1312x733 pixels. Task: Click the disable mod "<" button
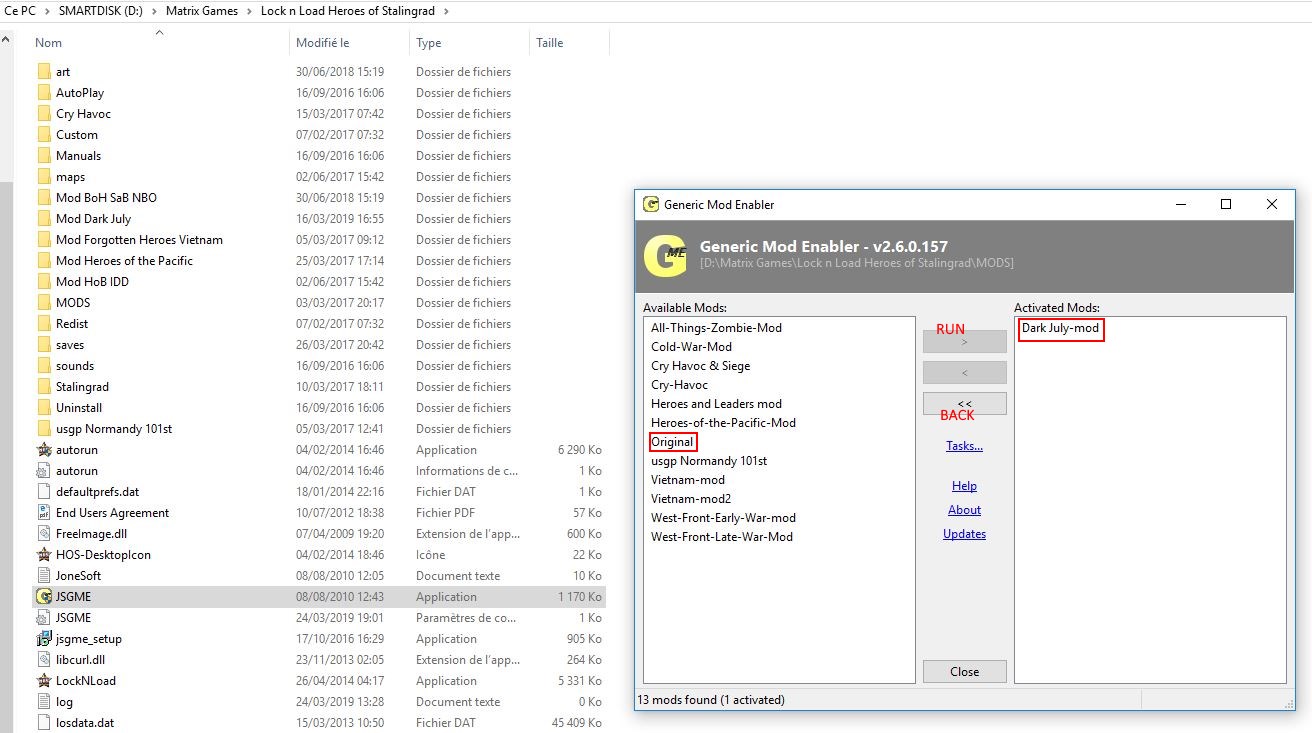click(x=964, y=373)
